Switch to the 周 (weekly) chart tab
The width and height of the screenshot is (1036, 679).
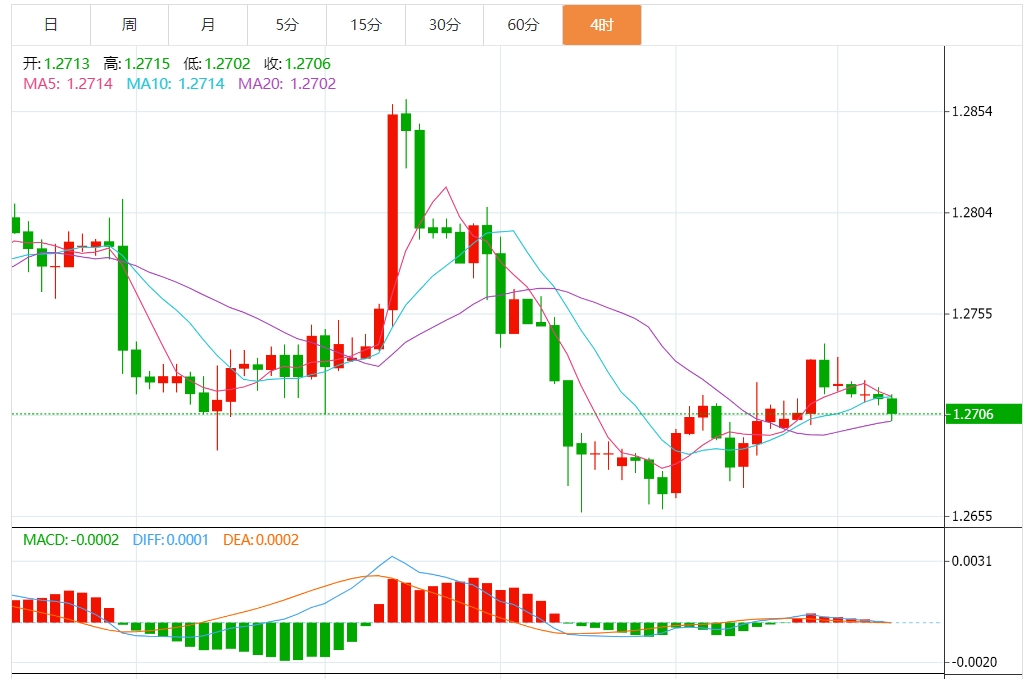click(x=130, y=25)
